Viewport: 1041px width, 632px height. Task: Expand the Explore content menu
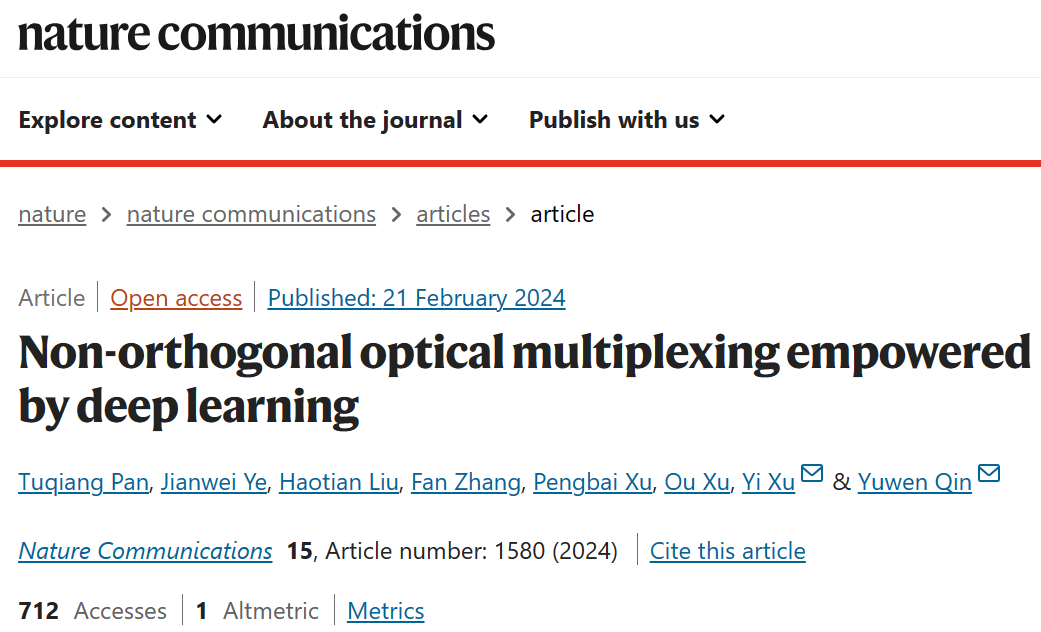tap(120, 120)
